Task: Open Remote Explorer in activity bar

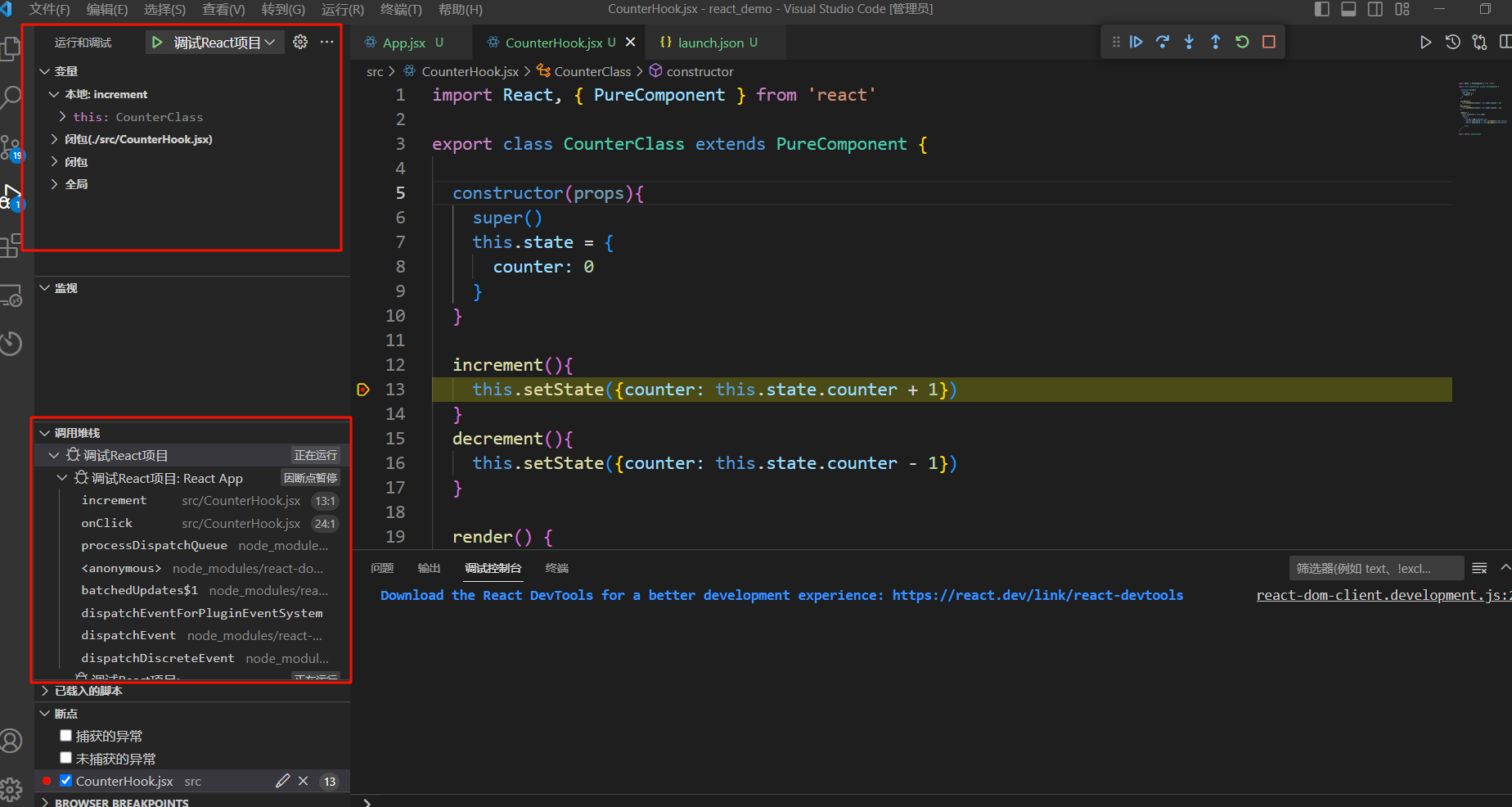Action: [x=11, y=295]
